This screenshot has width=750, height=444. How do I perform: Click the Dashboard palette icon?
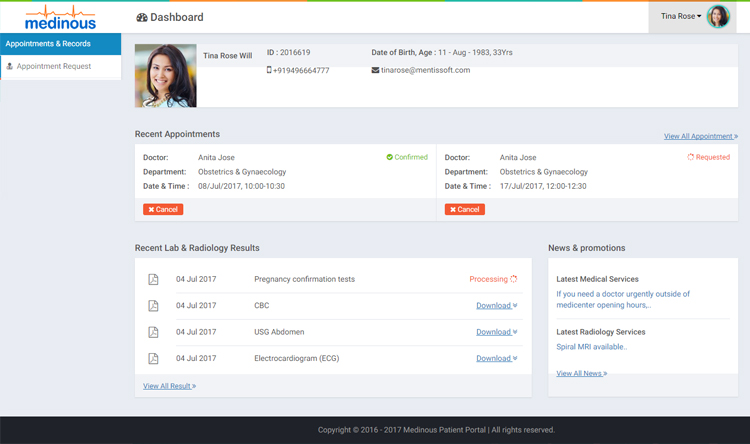tap(142, 17)
